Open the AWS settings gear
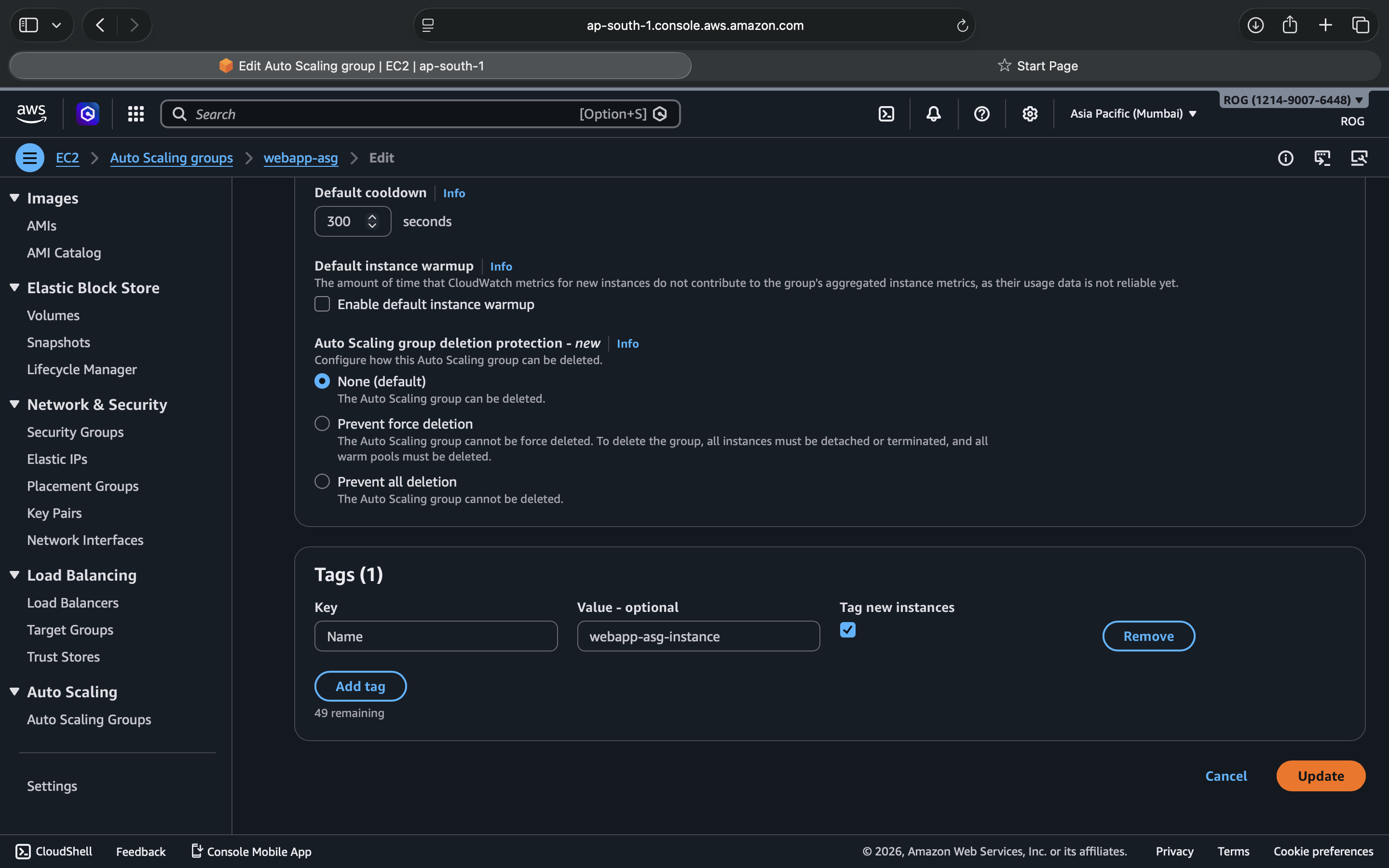Screen dimensions: 1389x868 coord(1030,114)
